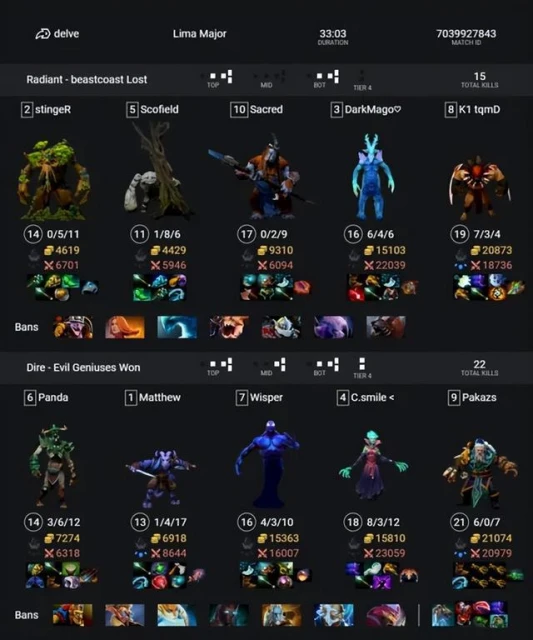Click the Radiant TOP tower status indicator
The height and width of the screenshot is (640, 533).
click(x=220, y=76)
